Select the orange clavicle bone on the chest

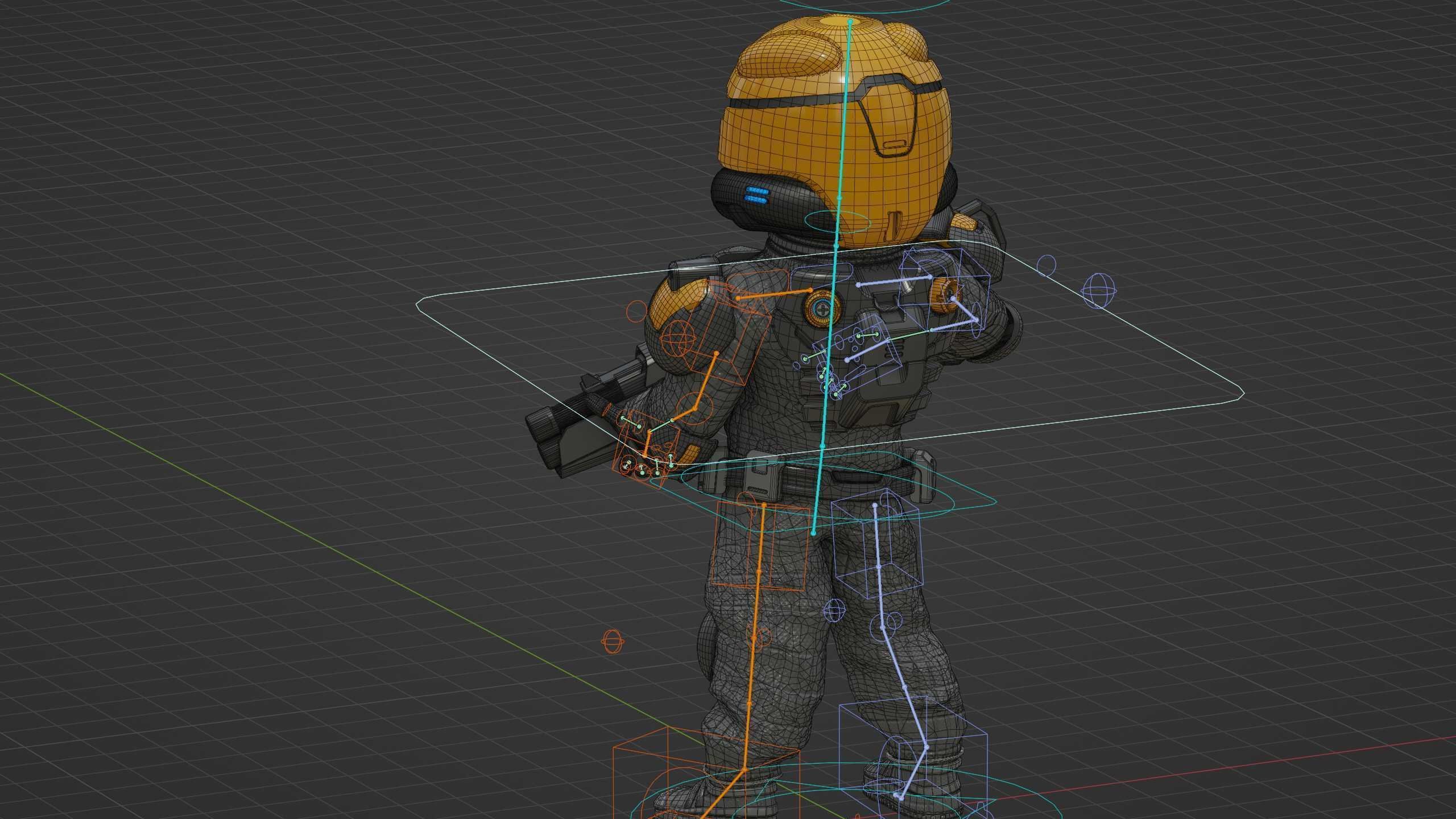tap(774, 294)
